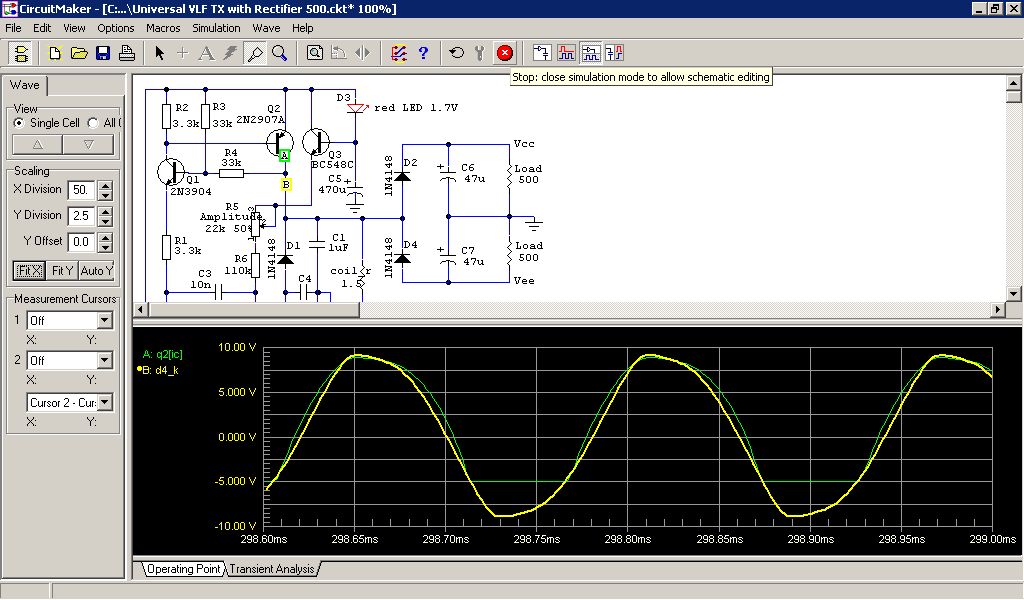The height and width of the screenshot is (600, 1024).
Task: Select the Single Cell radio button
Action: click(x=19, y=123)
